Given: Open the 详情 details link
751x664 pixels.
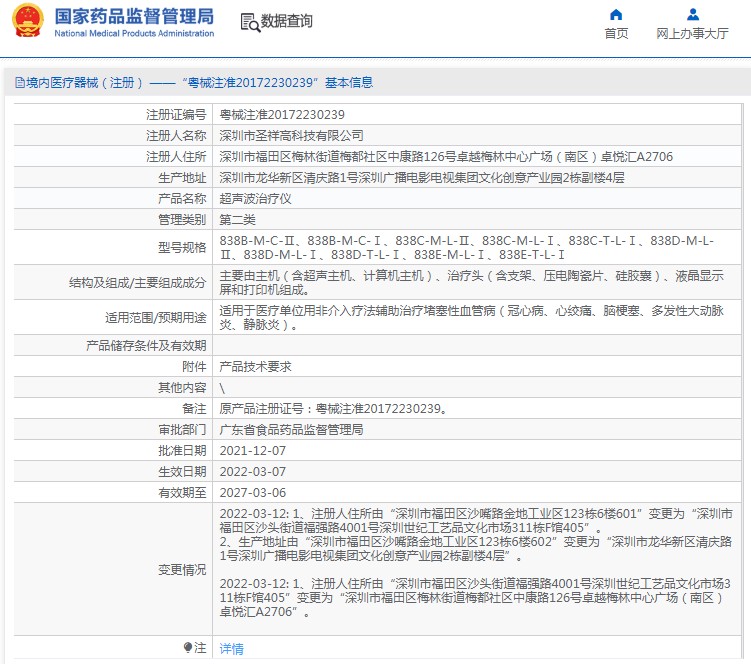Looking at the screenshot, I should tap(231, 649).
